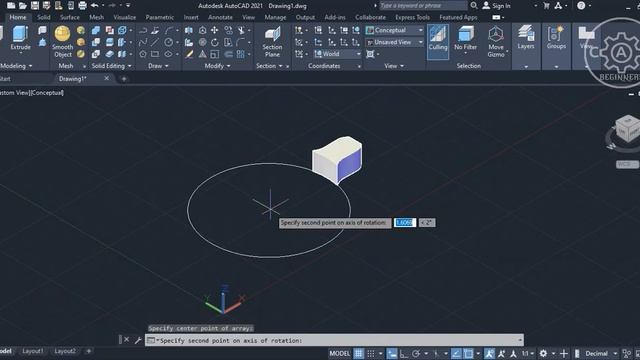Click Sign In
Viewport: 640px width, 360px height.
pos(497,5)
